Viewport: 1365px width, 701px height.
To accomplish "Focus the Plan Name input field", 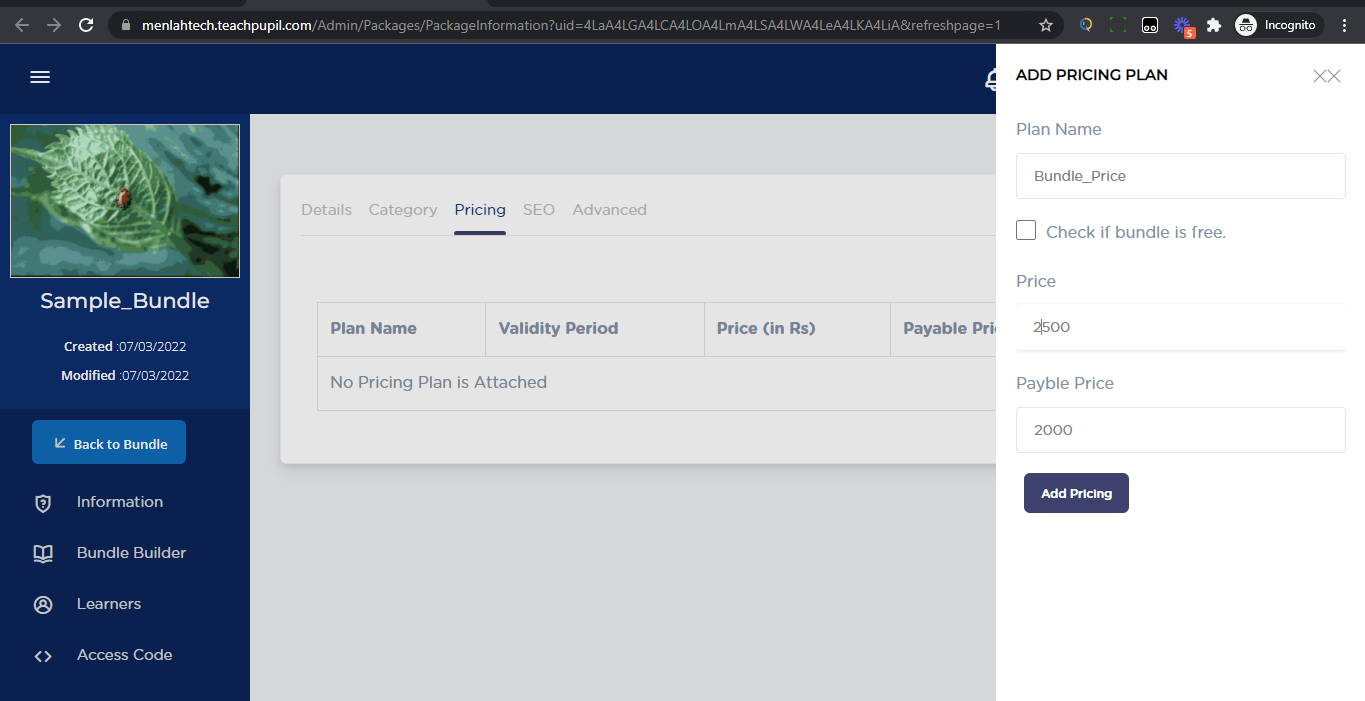I will (x=1180, y=176).
